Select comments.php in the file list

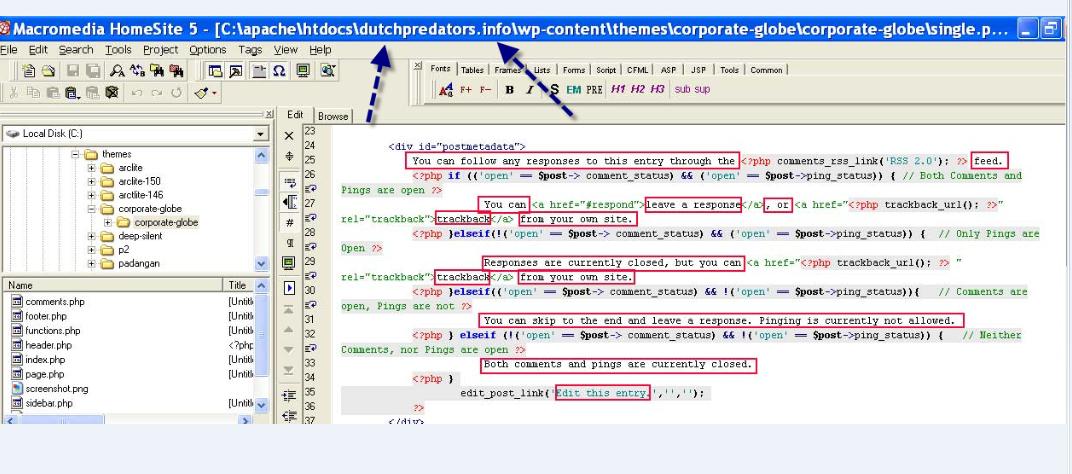(55, 302)
